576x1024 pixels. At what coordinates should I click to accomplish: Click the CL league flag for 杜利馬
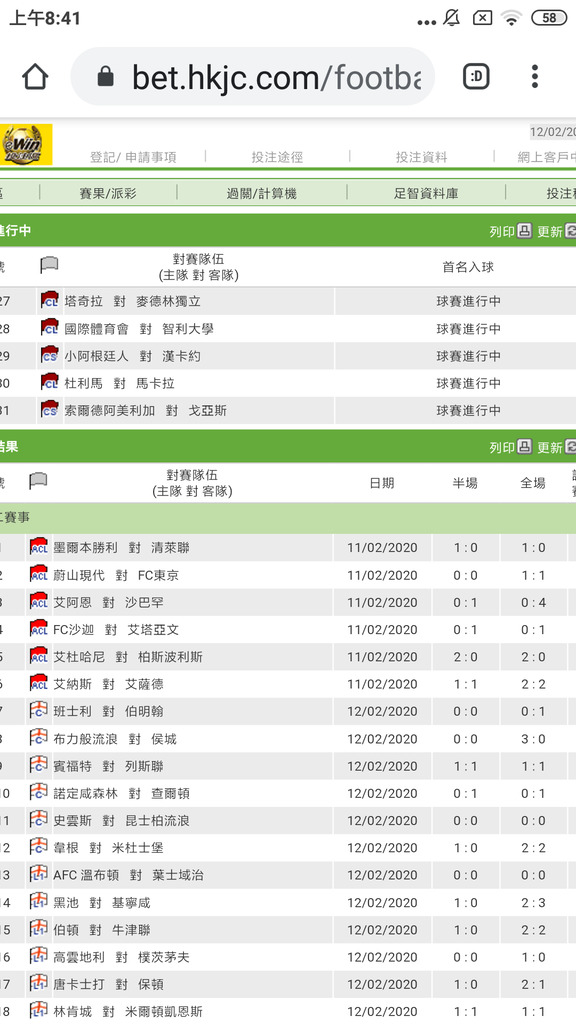(x=50, y=382)
